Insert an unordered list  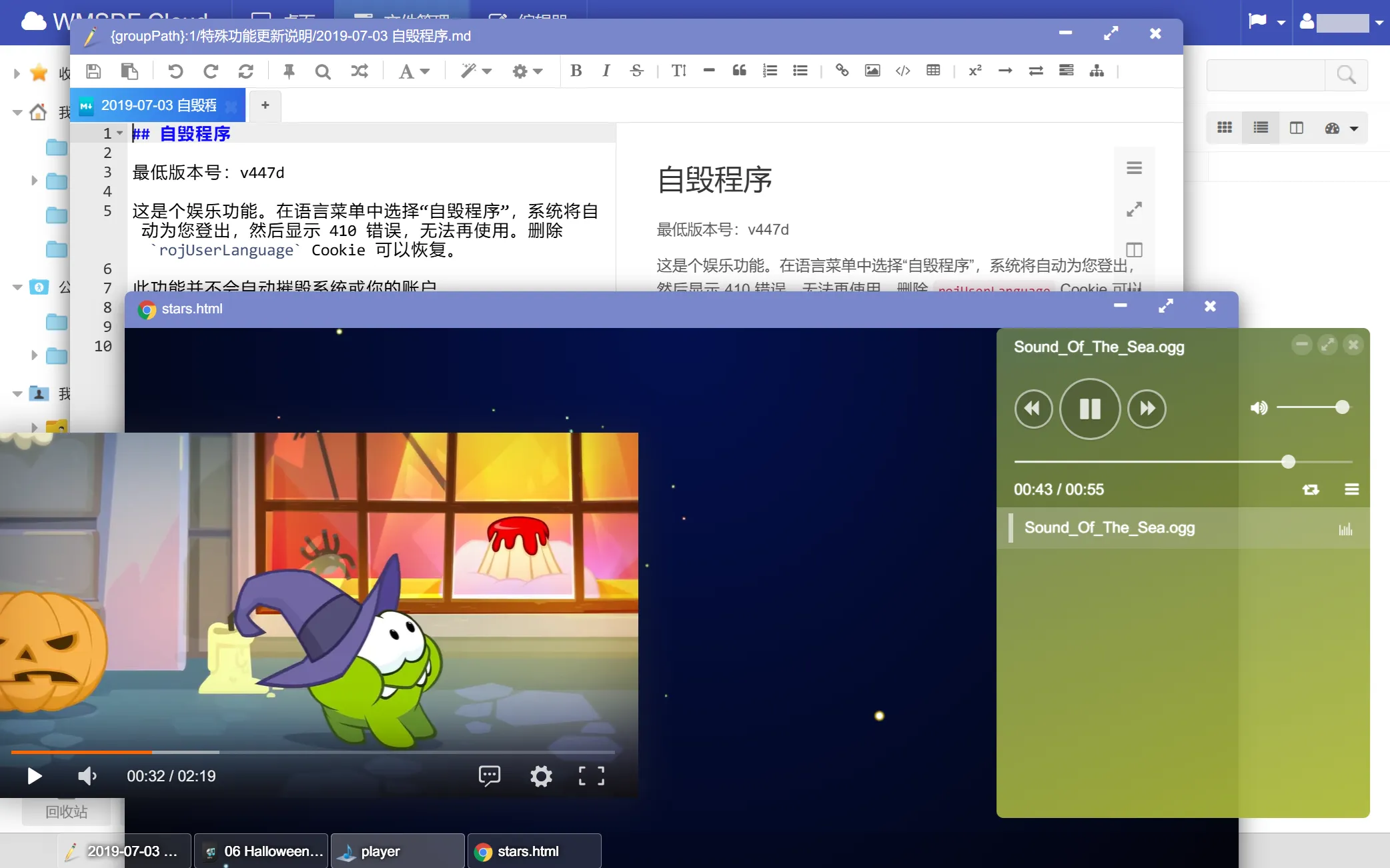800,71
